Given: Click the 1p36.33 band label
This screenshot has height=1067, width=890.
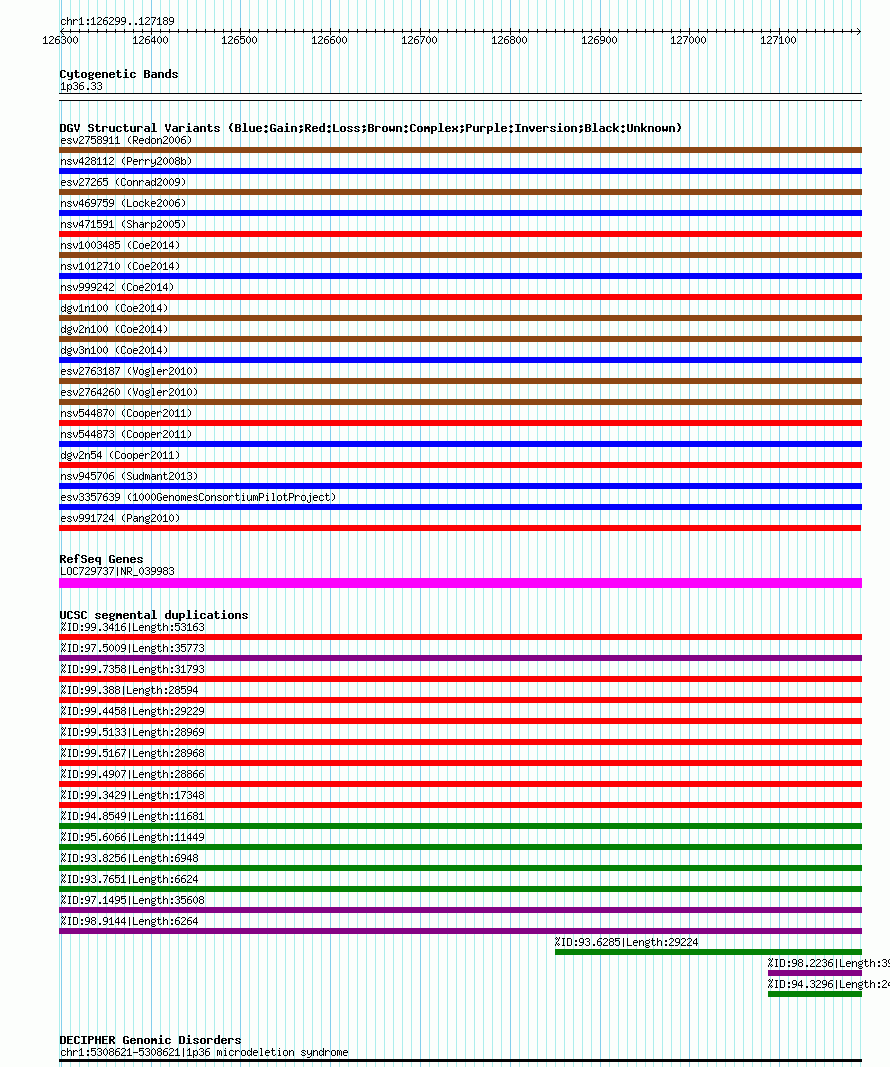Looking at the screenshot, I should 81,87.
